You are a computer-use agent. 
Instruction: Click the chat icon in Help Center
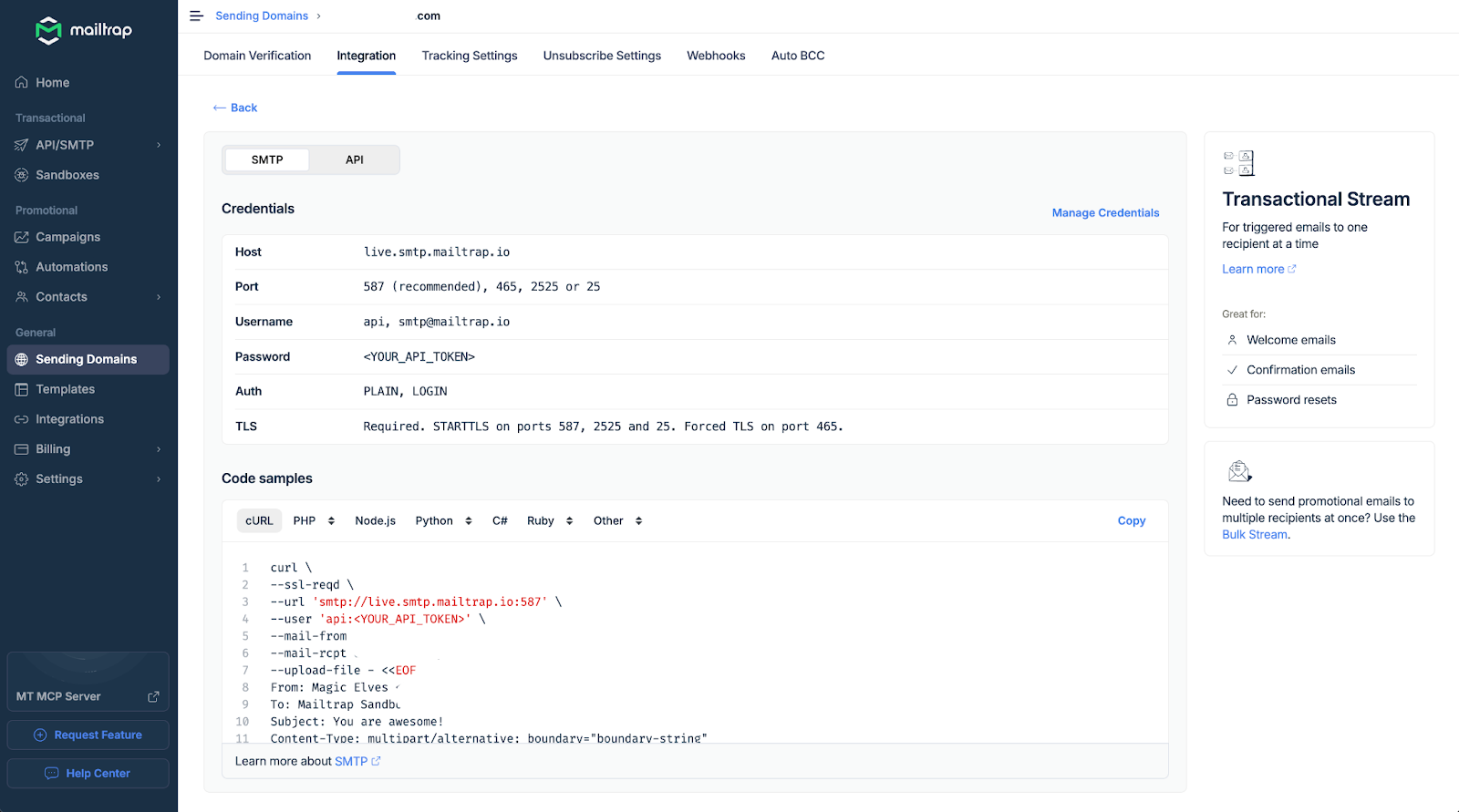[x=52, y=773]
